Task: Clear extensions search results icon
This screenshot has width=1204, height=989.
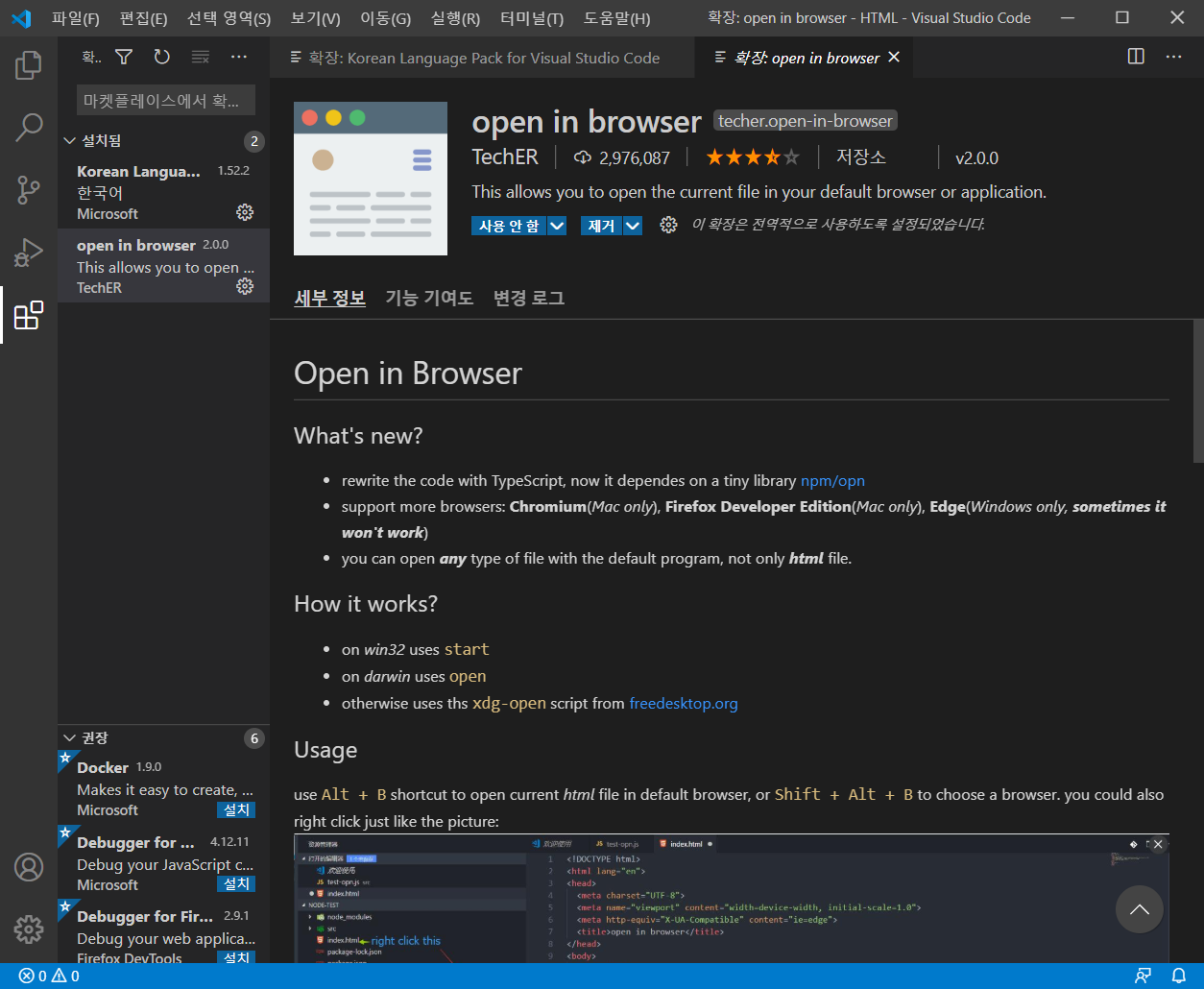Action: point(201,58)
